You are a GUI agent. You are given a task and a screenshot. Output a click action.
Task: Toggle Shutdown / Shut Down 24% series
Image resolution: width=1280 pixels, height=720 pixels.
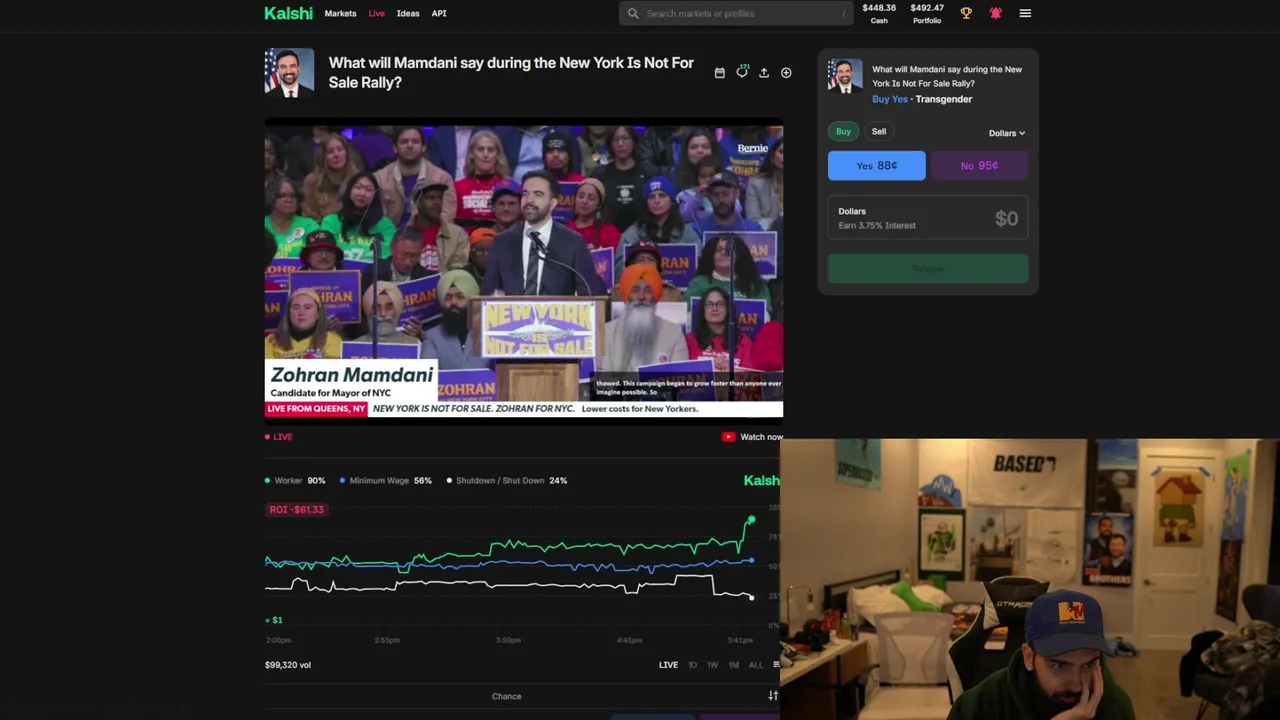click(507, 481)
